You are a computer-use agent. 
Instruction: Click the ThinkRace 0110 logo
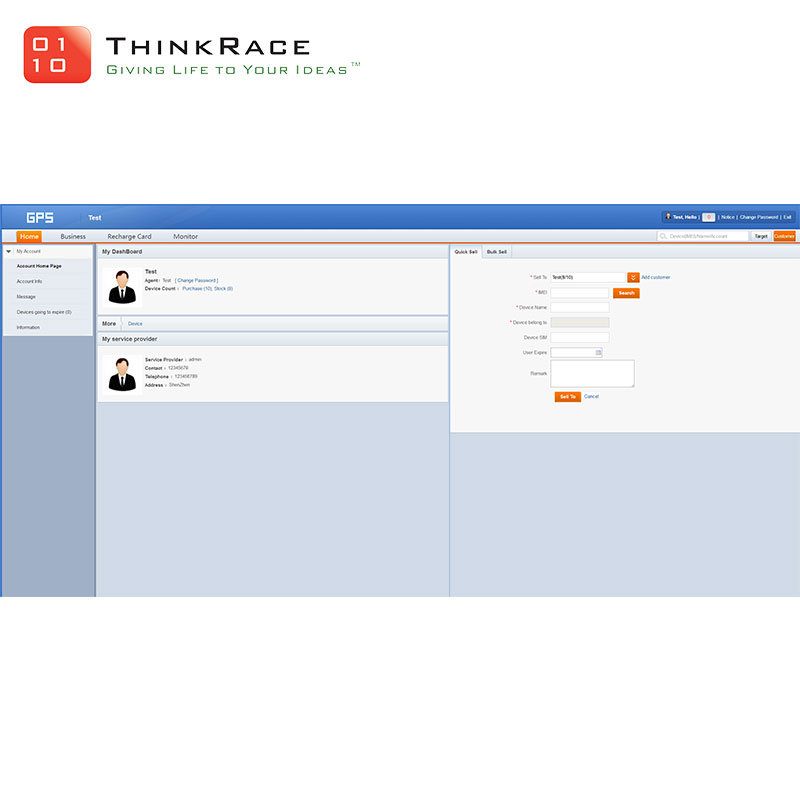[57, 55]
